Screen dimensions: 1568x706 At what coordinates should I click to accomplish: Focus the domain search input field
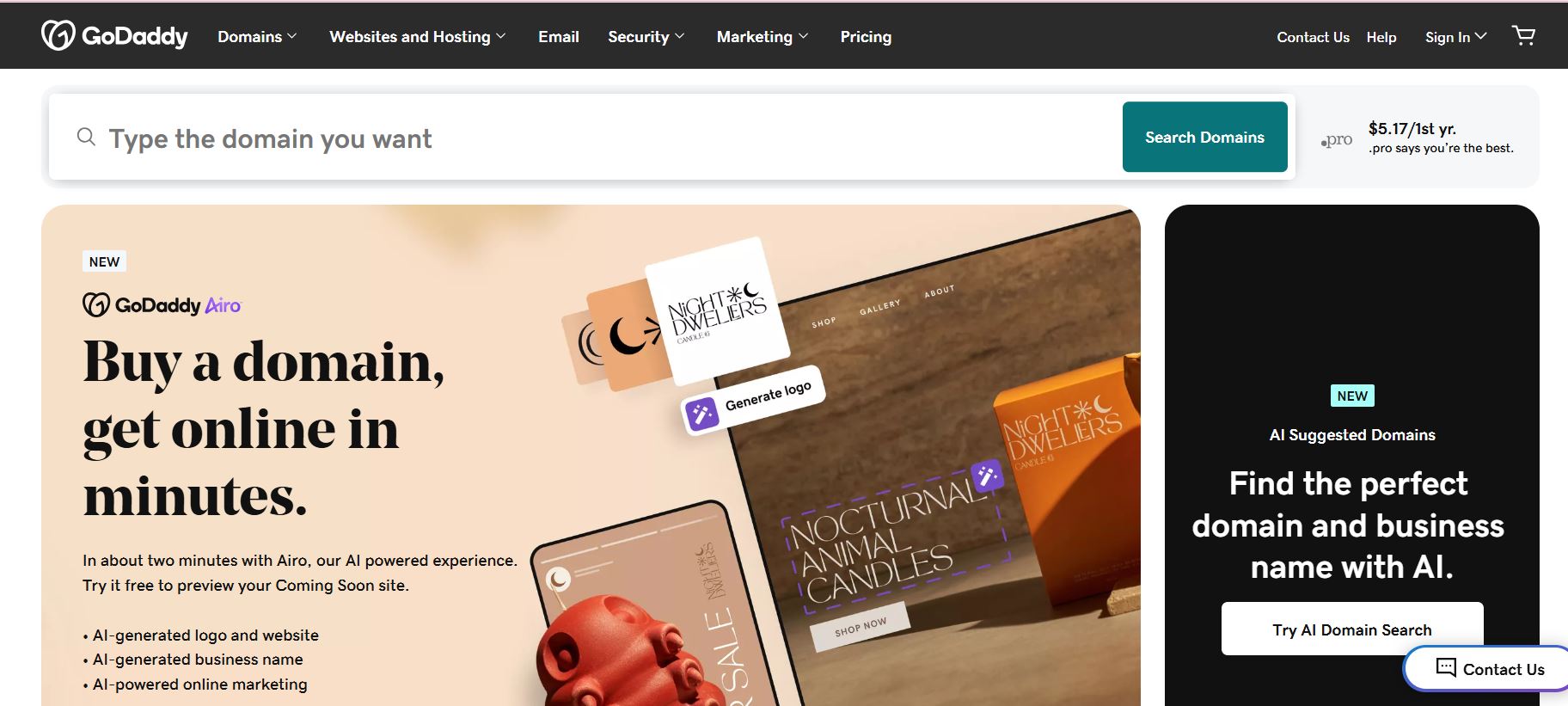point(585,138)
